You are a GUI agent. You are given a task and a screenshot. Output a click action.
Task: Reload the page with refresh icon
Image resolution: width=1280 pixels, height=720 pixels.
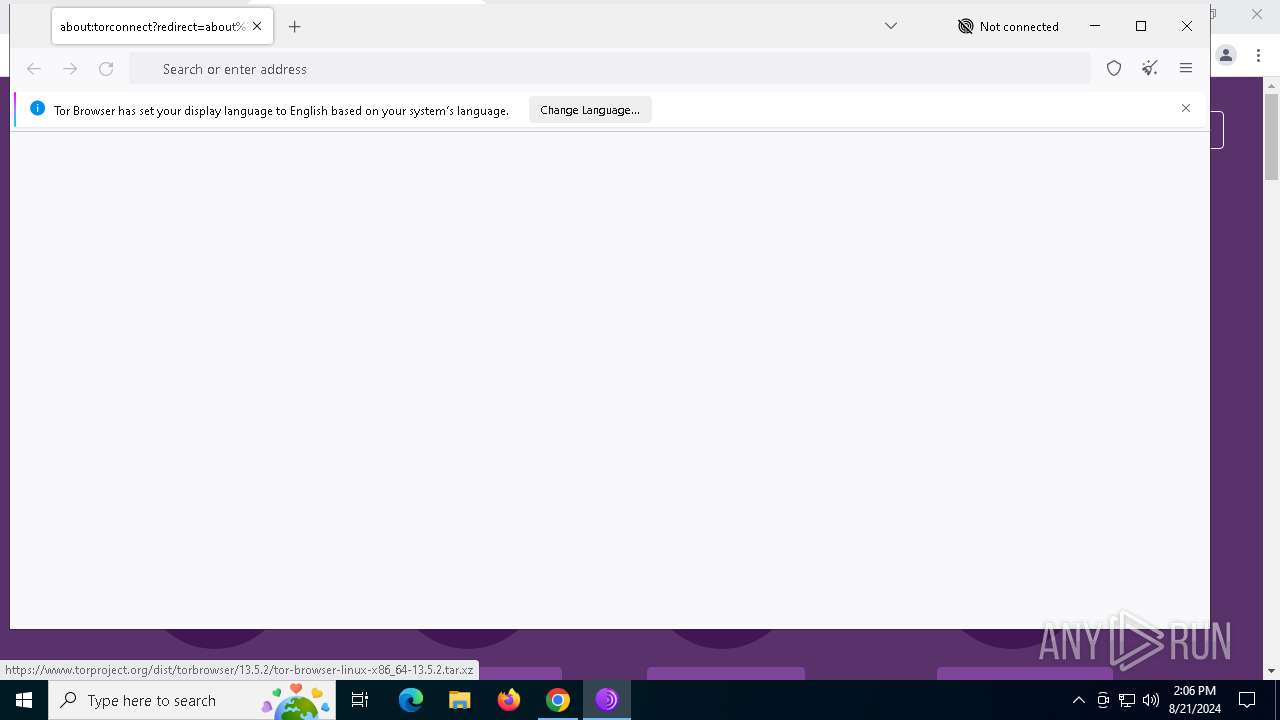pyautogui.click(x=106, y=69)
